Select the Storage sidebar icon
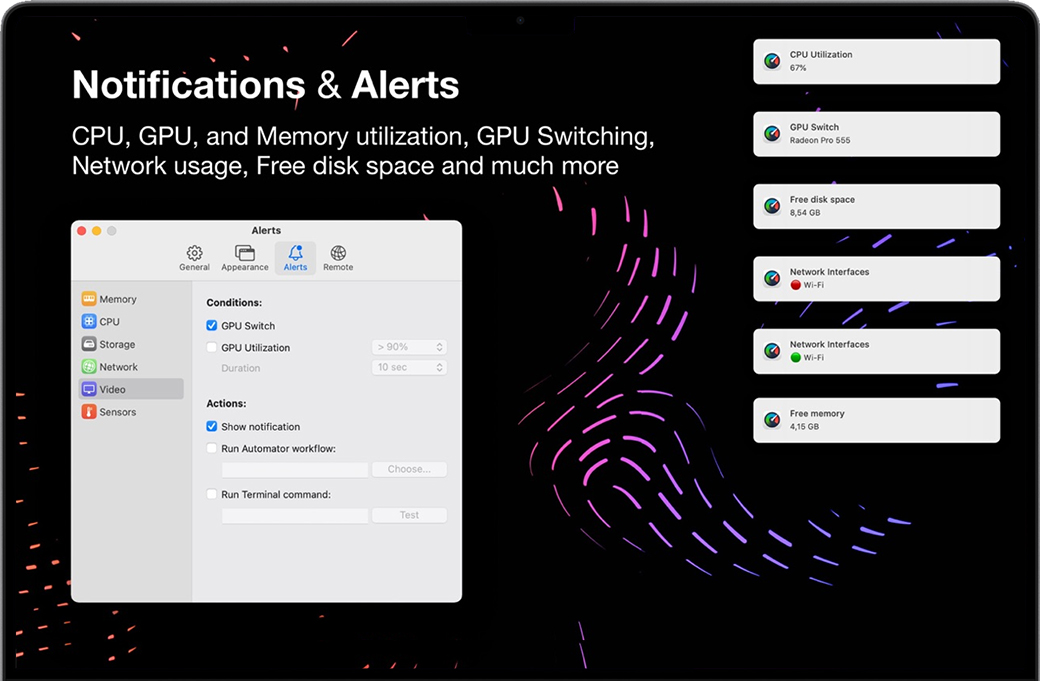1040x681 pixels. tap(89, 344)
